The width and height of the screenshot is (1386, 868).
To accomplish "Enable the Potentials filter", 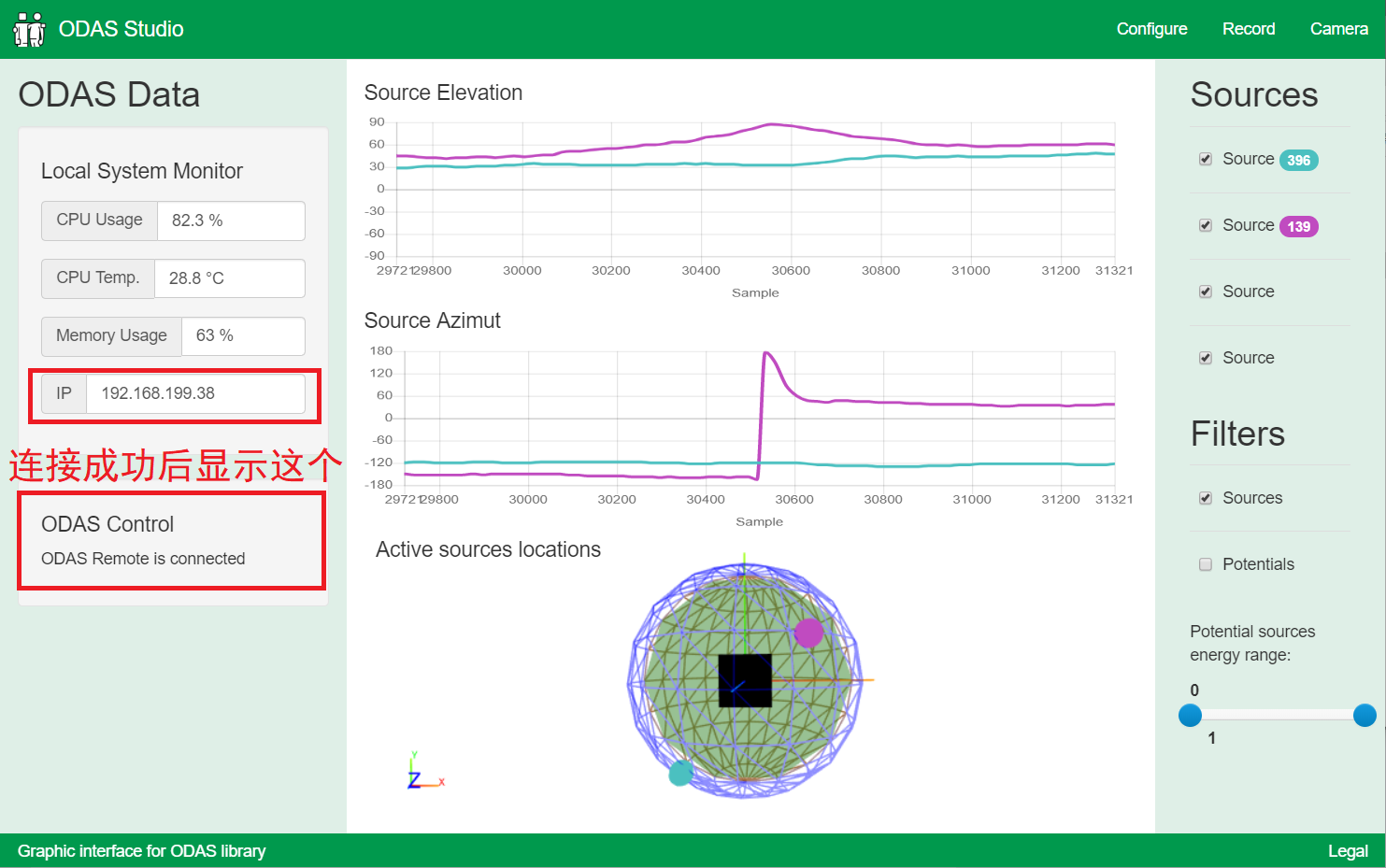I will [x=1206, y=563].
